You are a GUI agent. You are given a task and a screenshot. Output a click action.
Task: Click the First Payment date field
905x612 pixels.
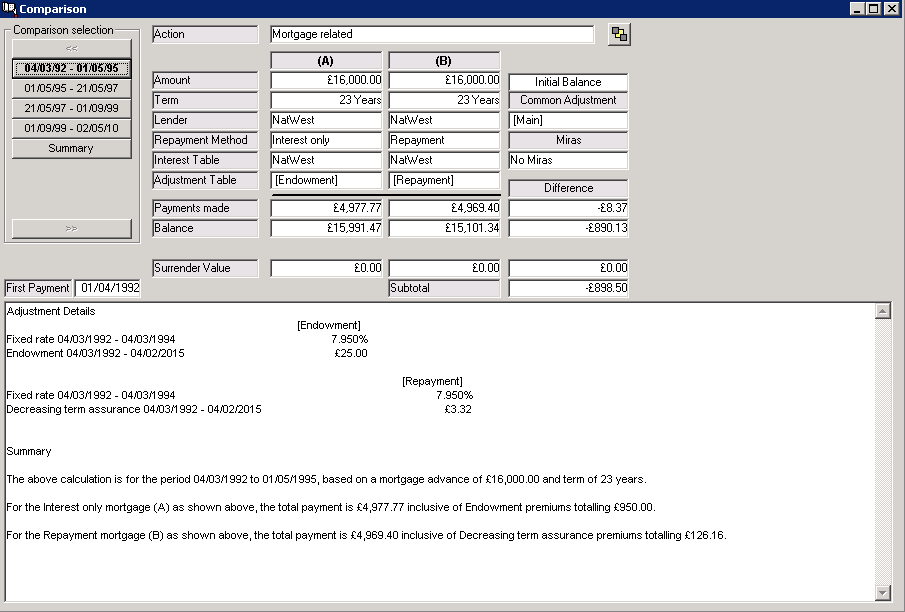(x=108, y=289)
